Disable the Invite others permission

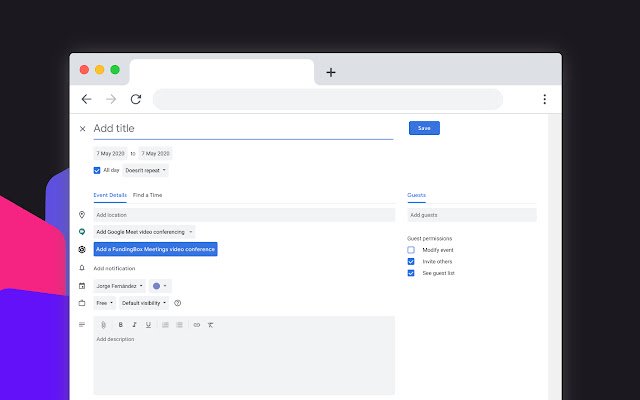pyautogui.click(x=411, y=261)
